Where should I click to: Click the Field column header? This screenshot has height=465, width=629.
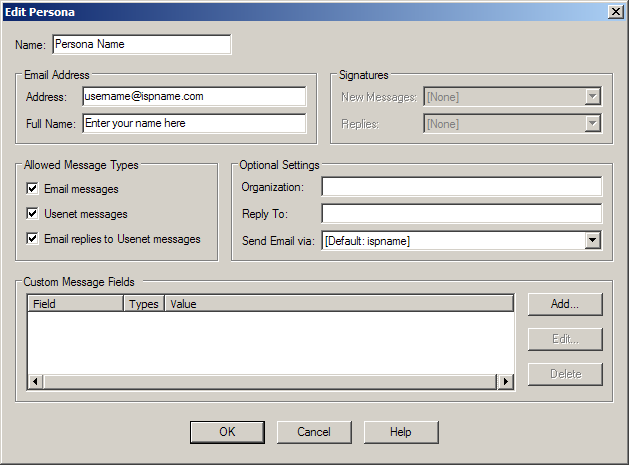tap(76, 303)
